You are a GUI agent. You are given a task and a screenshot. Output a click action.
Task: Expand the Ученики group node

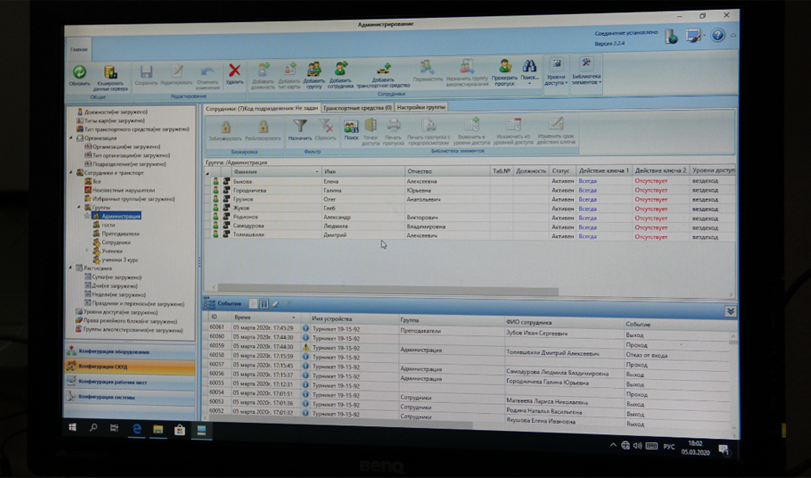point(87,251)
